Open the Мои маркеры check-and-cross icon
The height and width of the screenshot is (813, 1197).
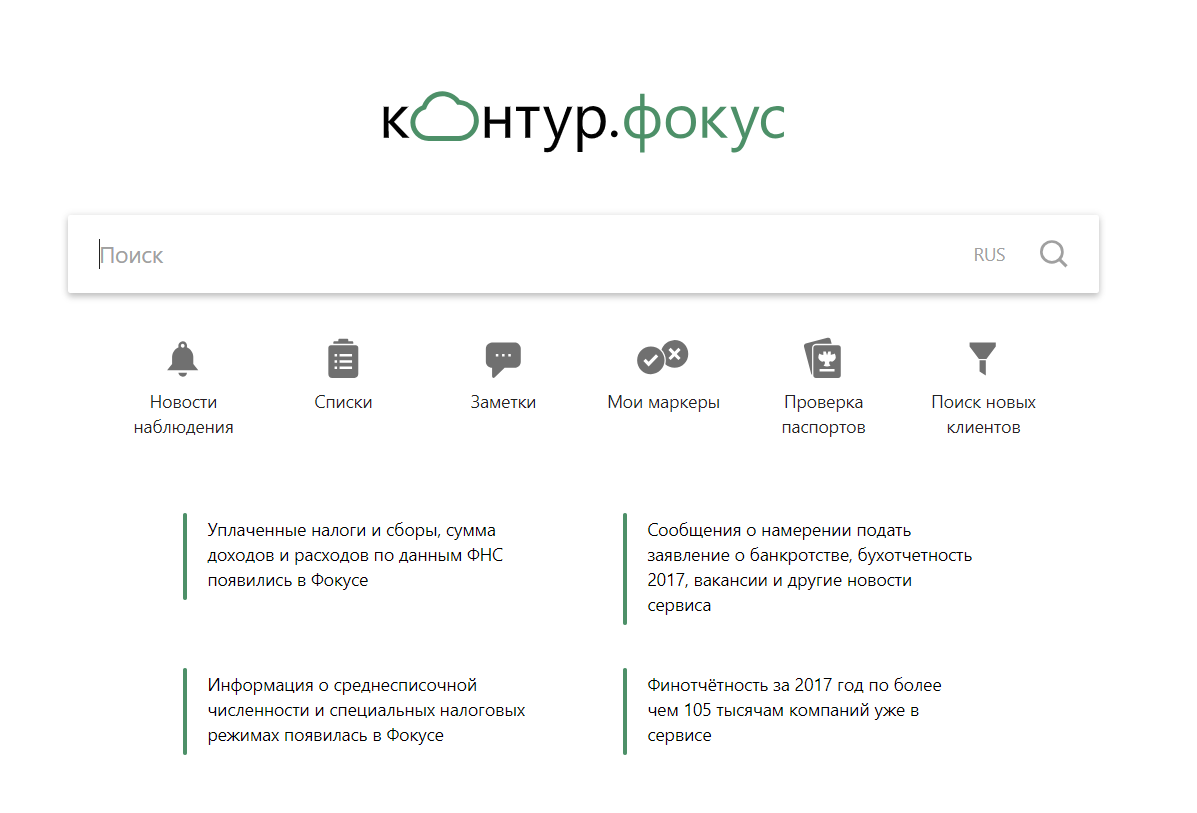coord(663,357)
